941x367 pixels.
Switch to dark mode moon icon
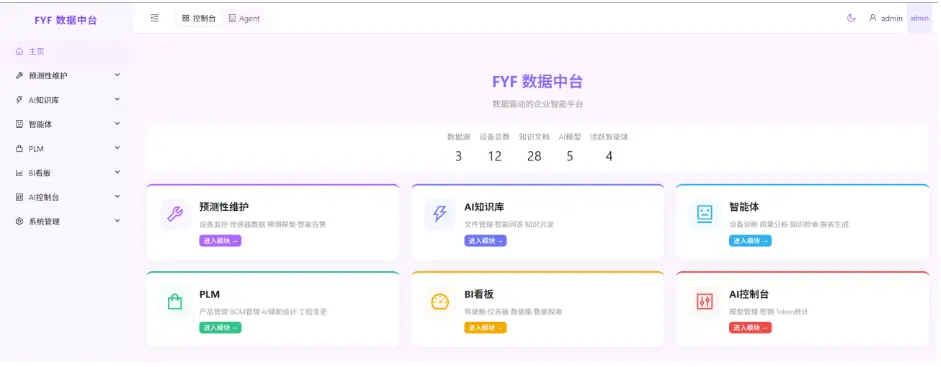851,18
